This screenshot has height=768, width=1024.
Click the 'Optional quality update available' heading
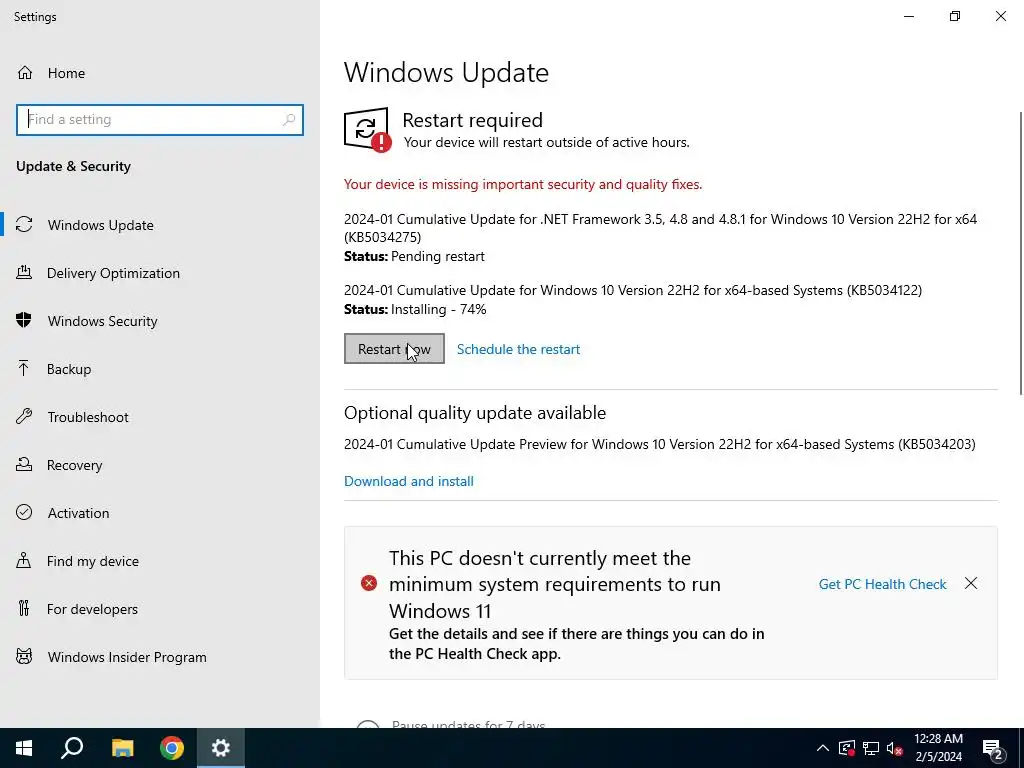click(475, 413)
